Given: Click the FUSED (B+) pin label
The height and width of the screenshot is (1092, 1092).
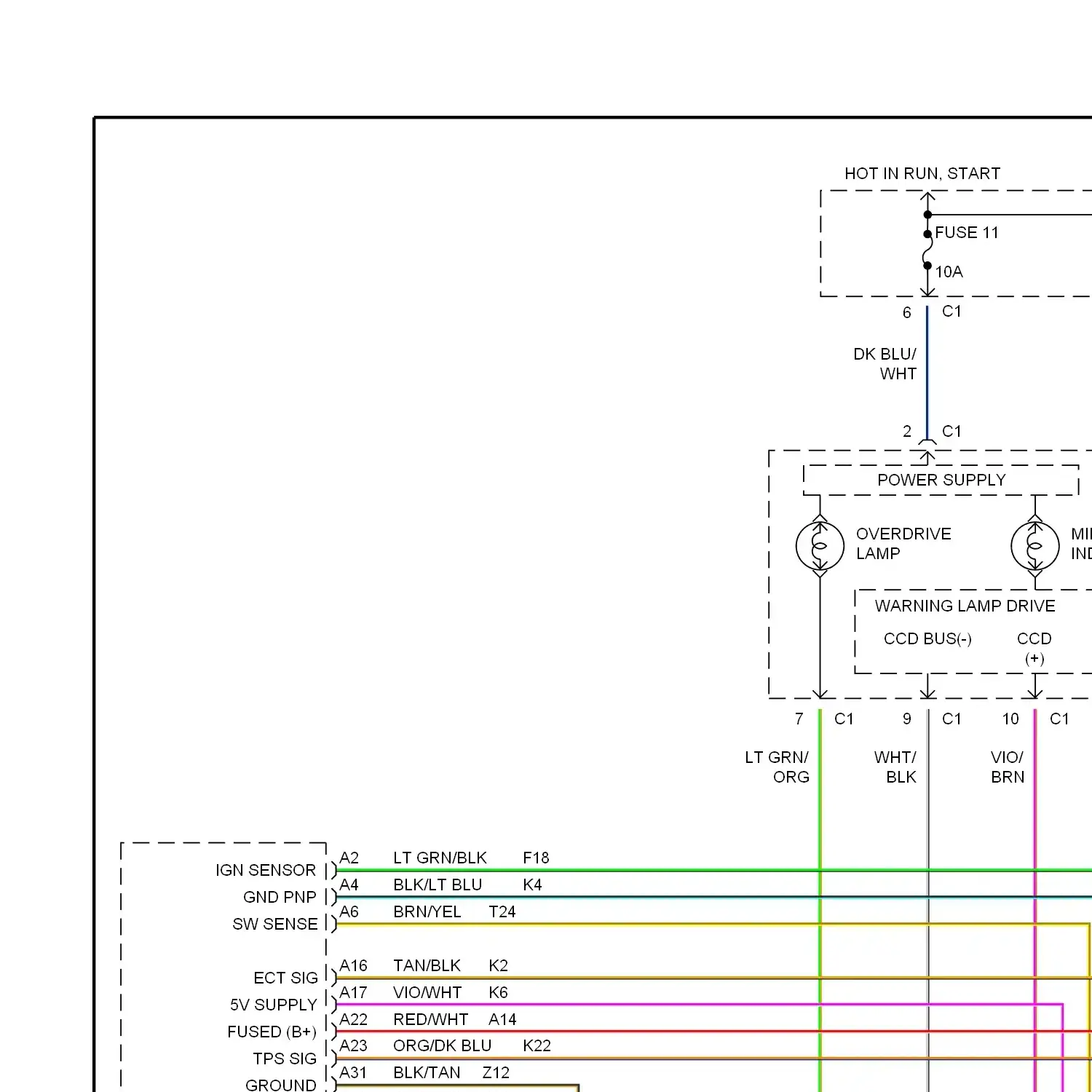Looking at the screenshot, I should 272,1032.
